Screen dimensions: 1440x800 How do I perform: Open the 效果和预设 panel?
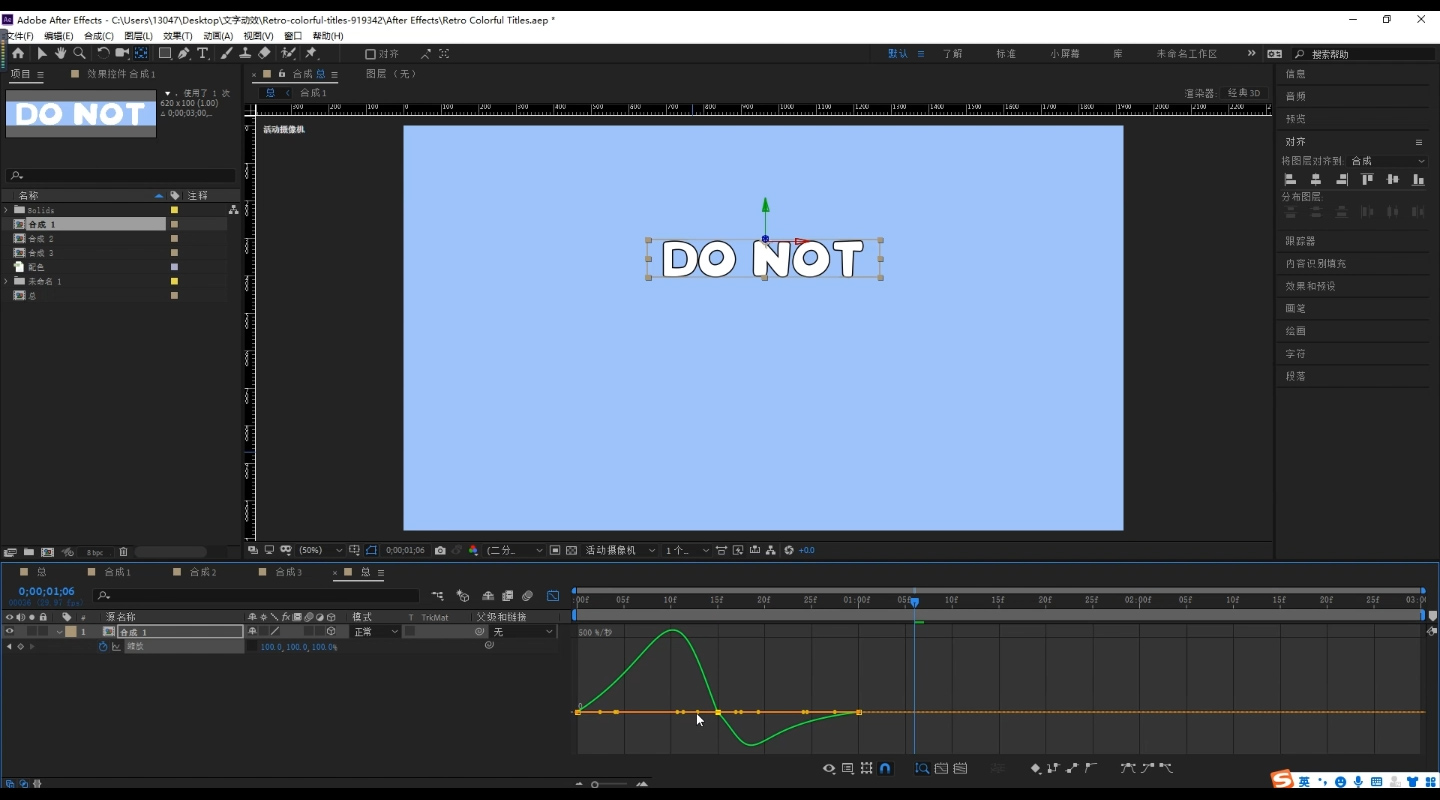[x=1310, y=286]
